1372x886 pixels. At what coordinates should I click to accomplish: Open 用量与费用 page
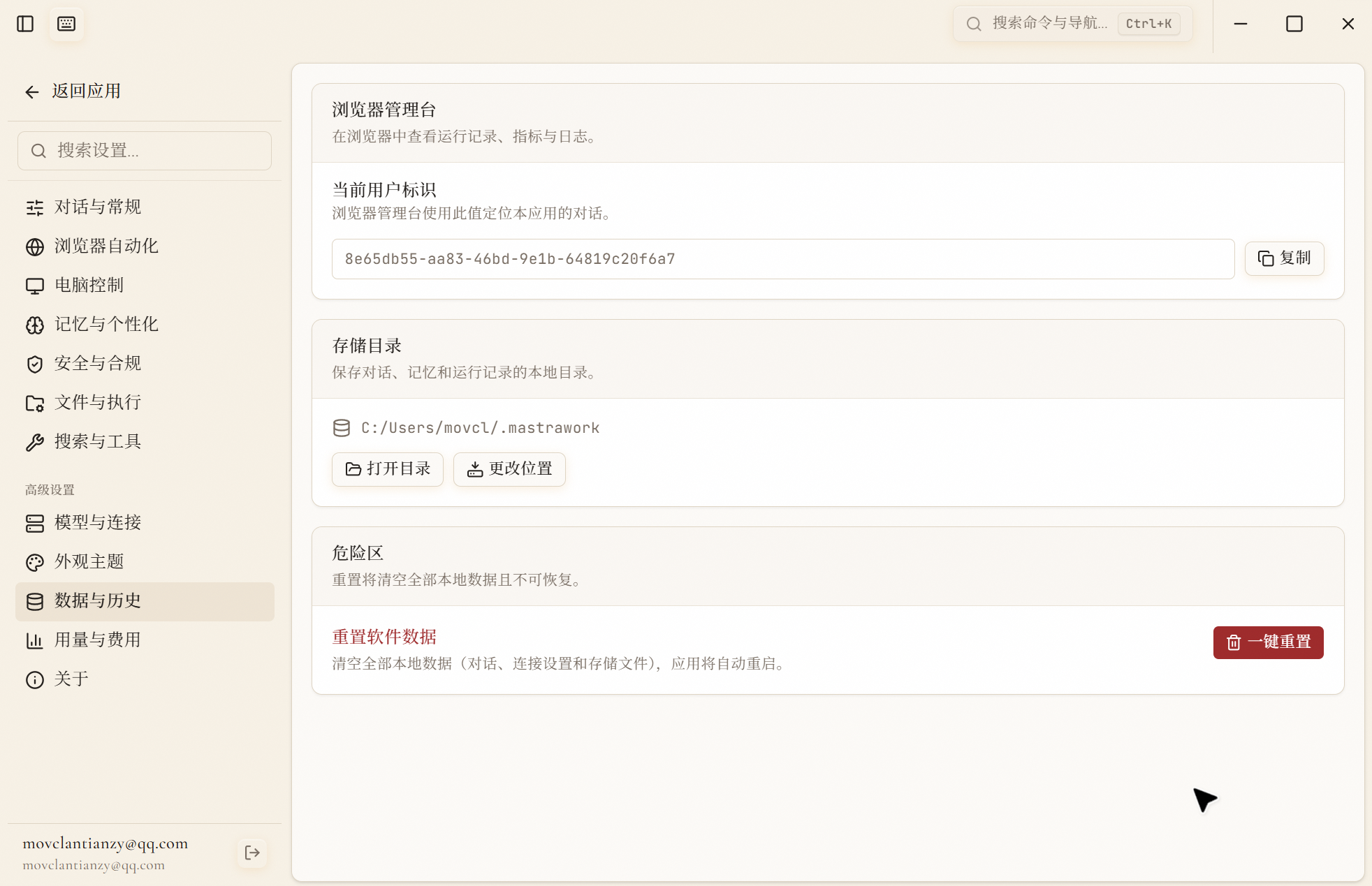coord(145,640)
